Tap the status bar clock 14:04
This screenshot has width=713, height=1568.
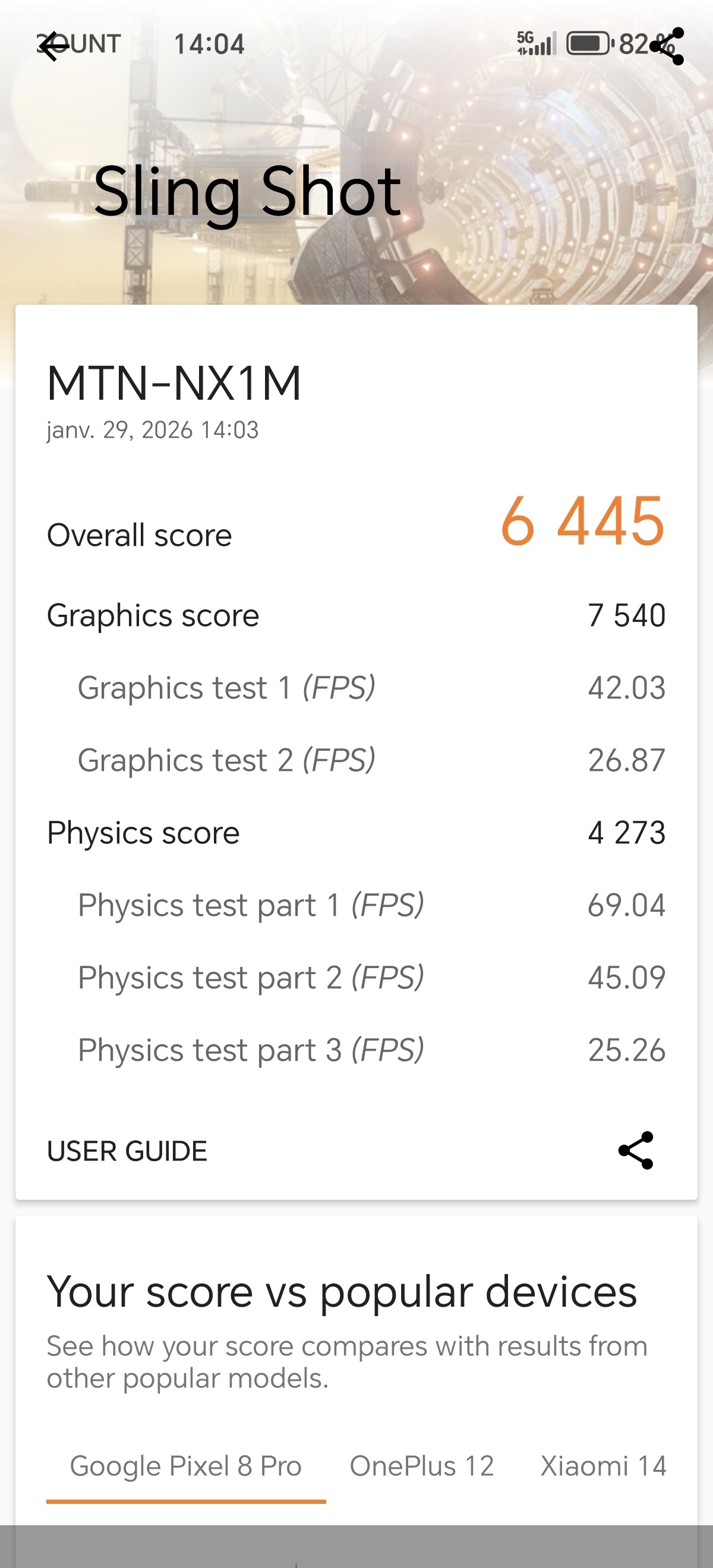pos(209,45)
